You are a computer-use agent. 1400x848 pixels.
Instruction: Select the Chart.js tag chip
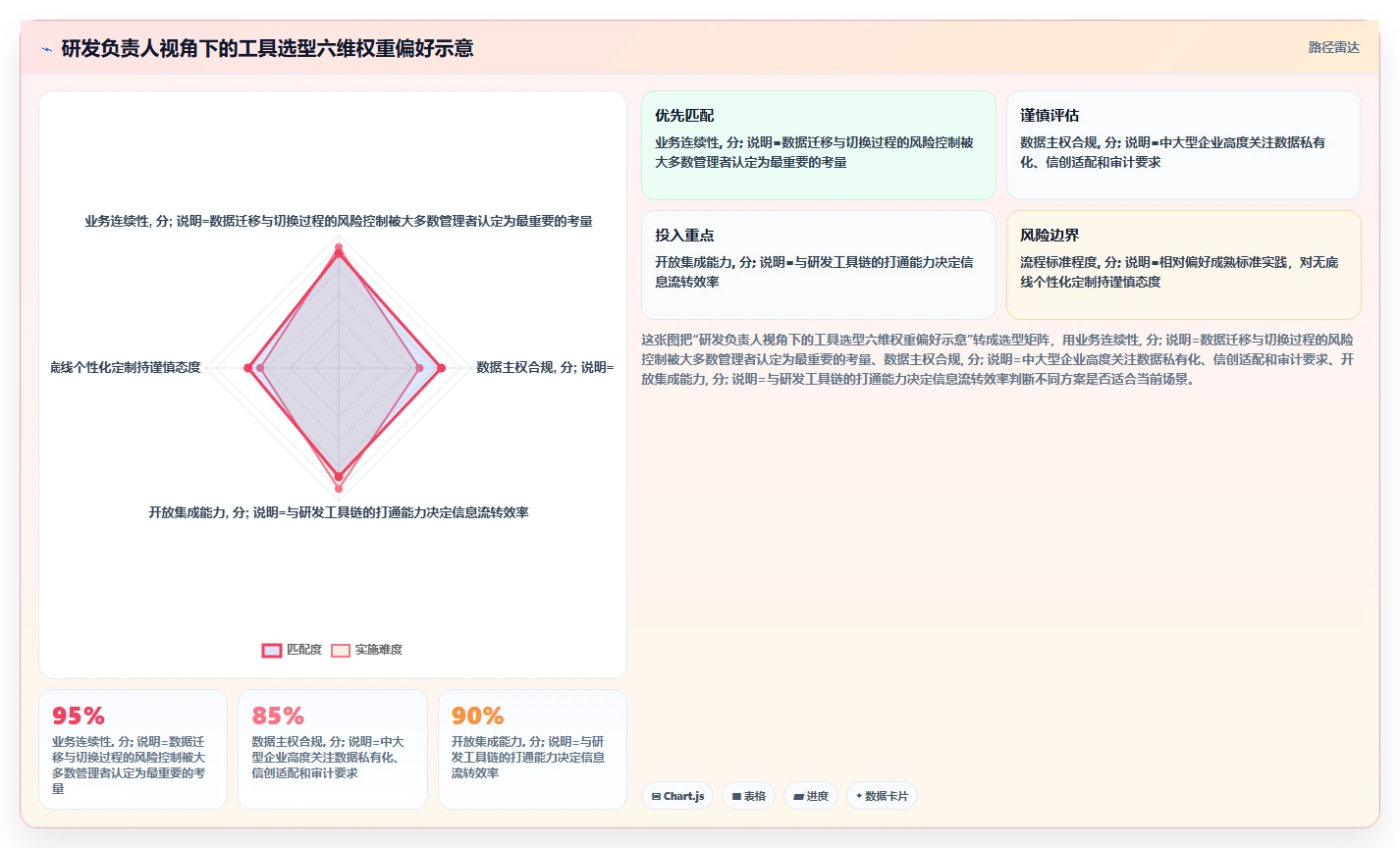(677, 796)
